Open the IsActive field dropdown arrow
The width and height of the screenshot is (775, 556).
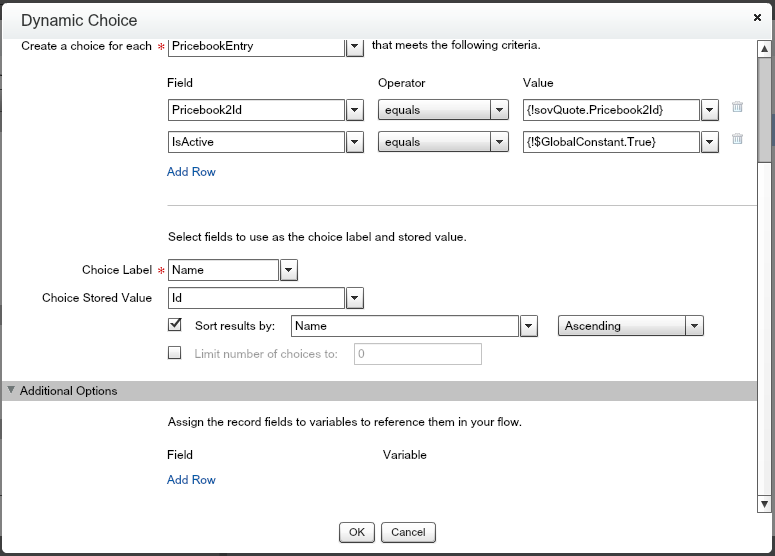(354, 142)
